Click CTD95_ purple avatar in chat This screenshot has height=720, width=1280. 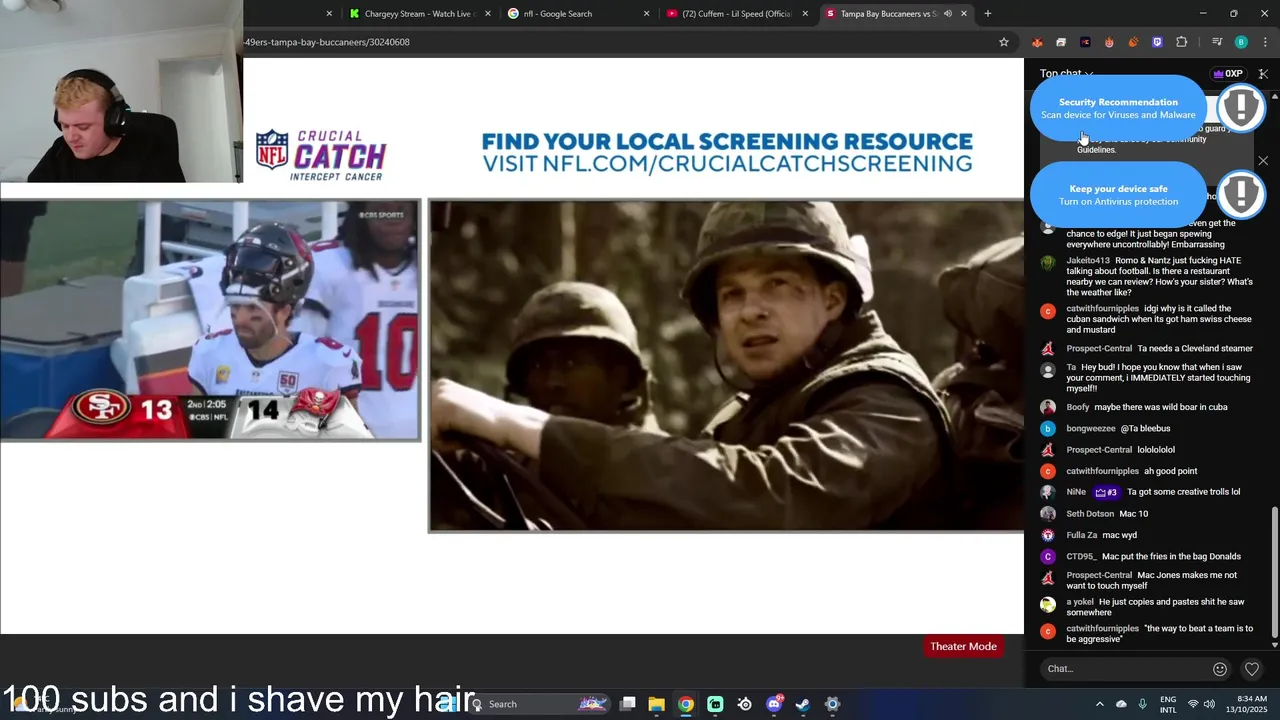click(1048, 557)
